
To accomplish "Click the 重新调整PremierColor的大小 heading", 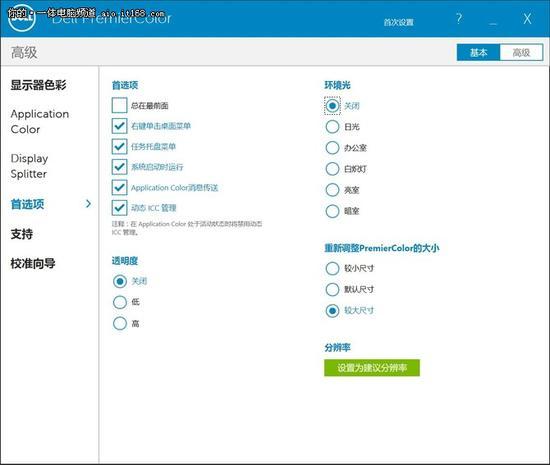I will pos(382,248).
